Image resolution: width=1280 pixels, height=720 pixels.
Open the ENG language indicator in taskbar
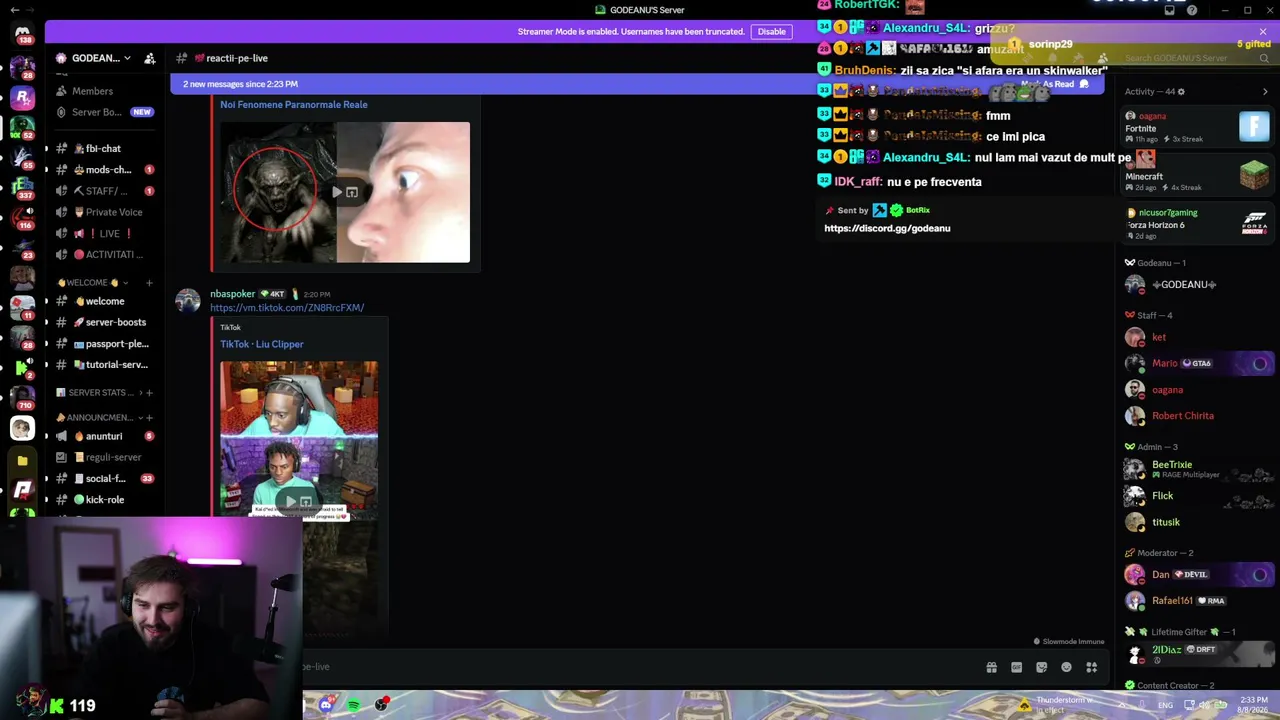pos(1166,705)
